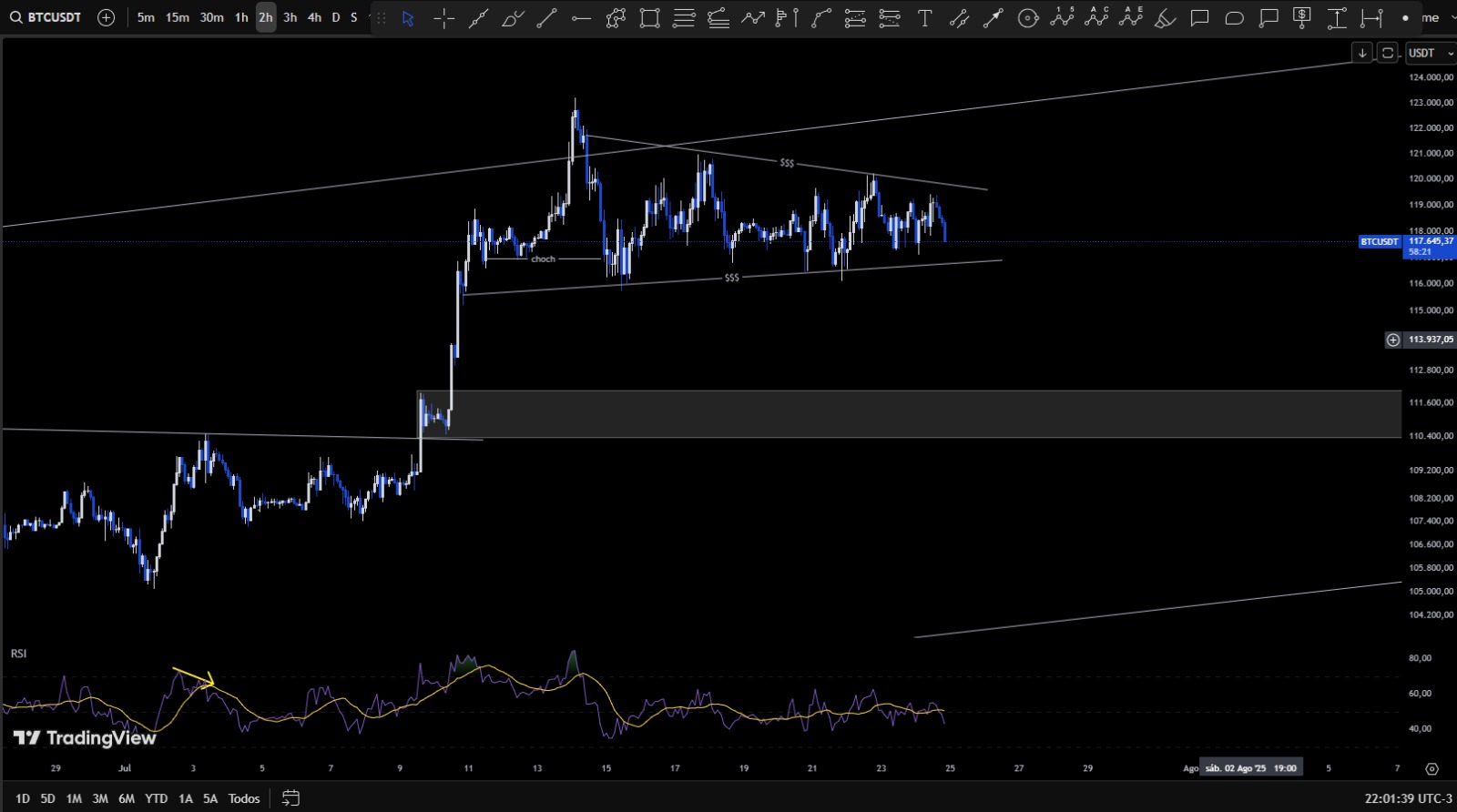This screenshot has height=812, width=1457.
Task: Choose the Elliott 1-5 wave pattern tool
Action: pos(1062,17)
